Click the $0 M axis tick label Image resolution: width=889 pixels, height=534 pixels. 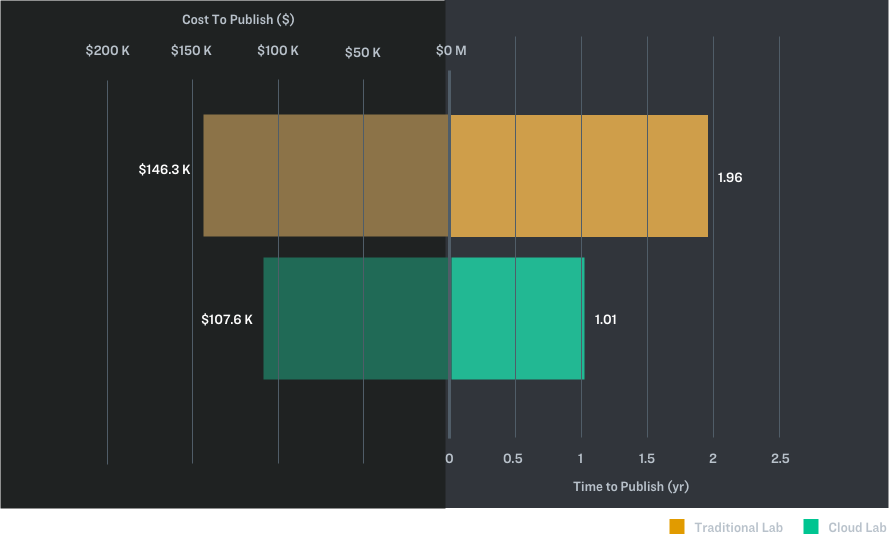450,51
